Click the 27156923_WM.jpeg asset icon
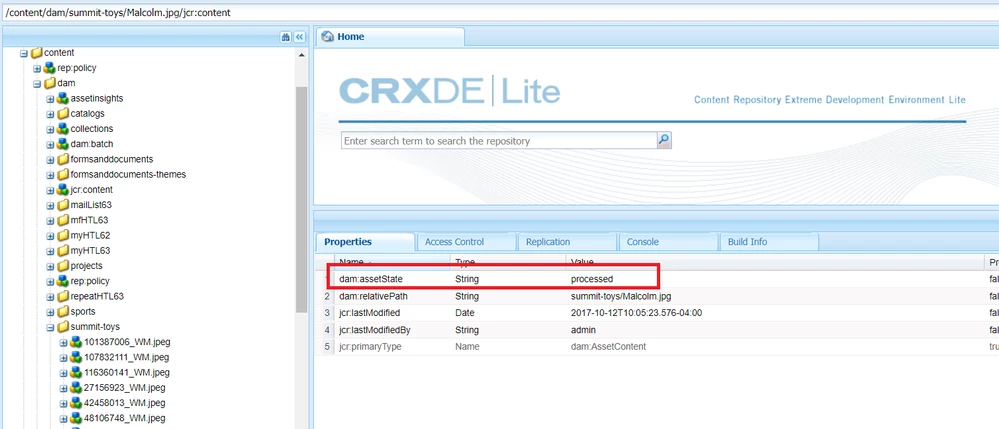The height and width of the screenshot is (429, 999). tap(76, 388)
